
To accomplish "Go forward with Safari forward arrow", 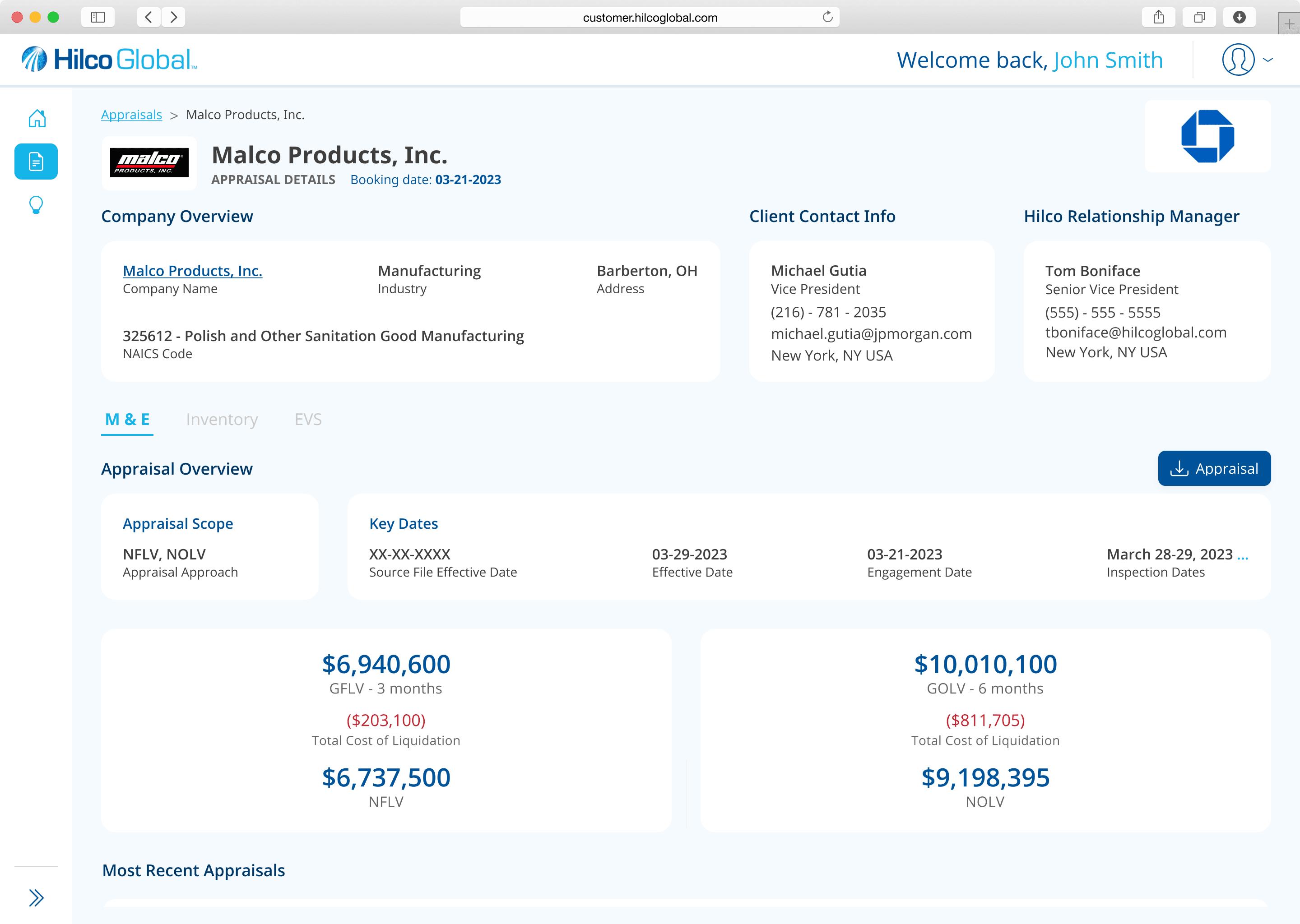I will click(x=174, y=17).
